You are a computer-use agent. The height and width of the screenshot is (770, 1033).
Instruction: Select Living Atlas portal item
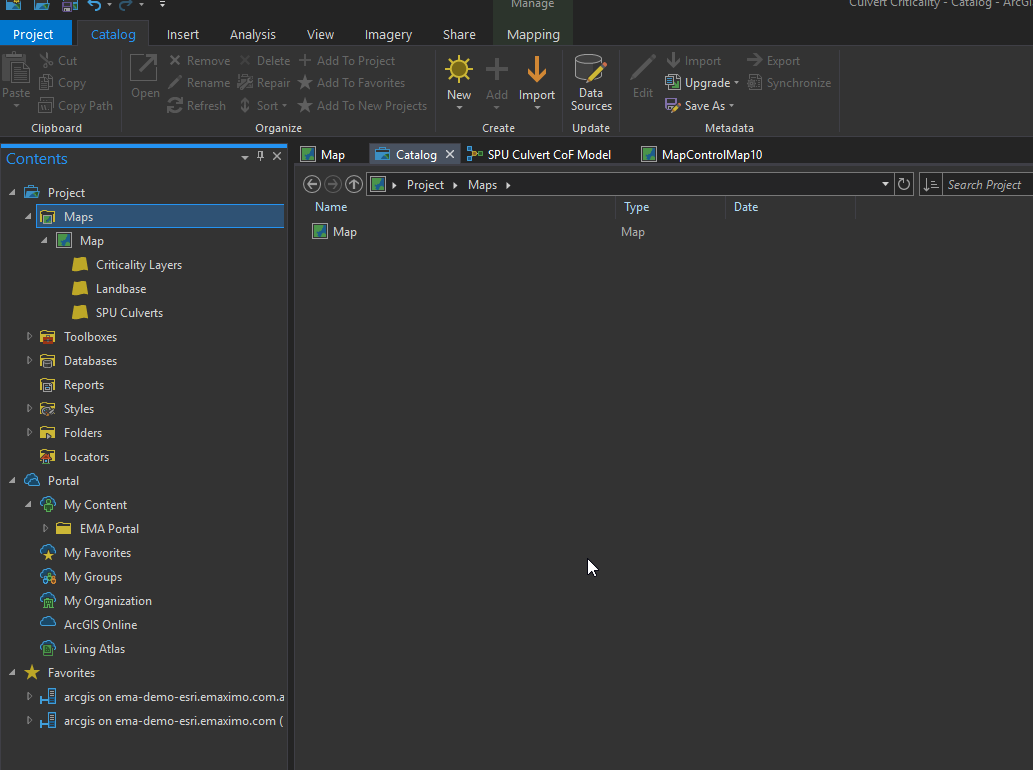point(94,649)
